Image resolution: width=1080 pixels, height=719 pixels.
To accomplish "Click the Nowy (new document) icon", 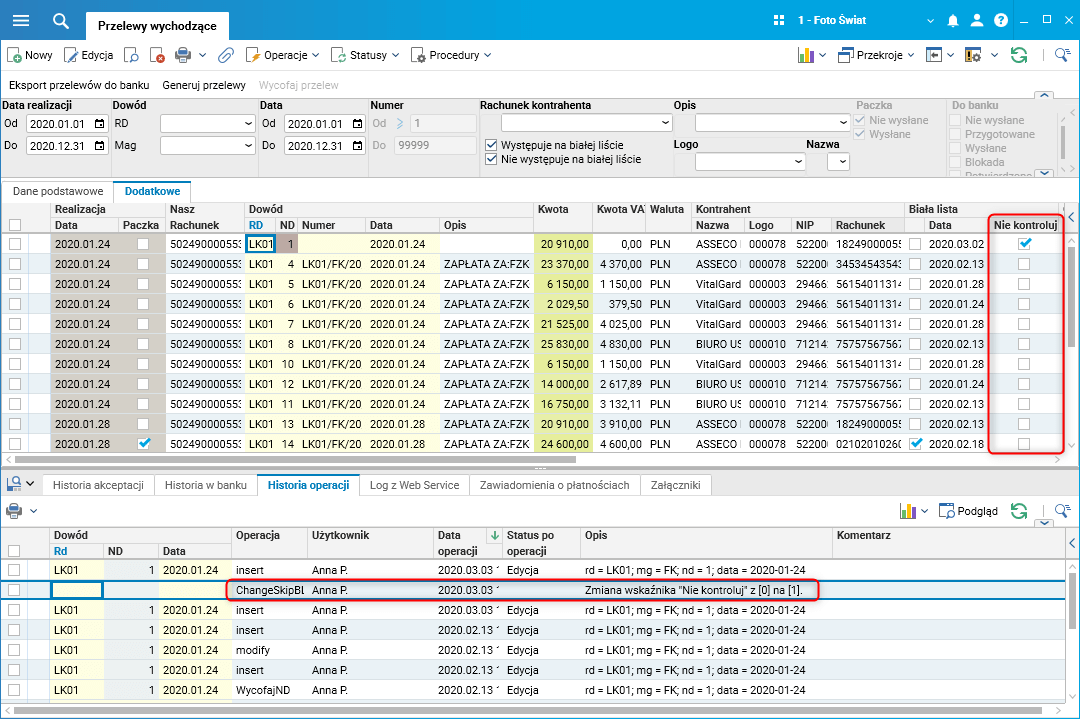I will (x=16, y=55).
